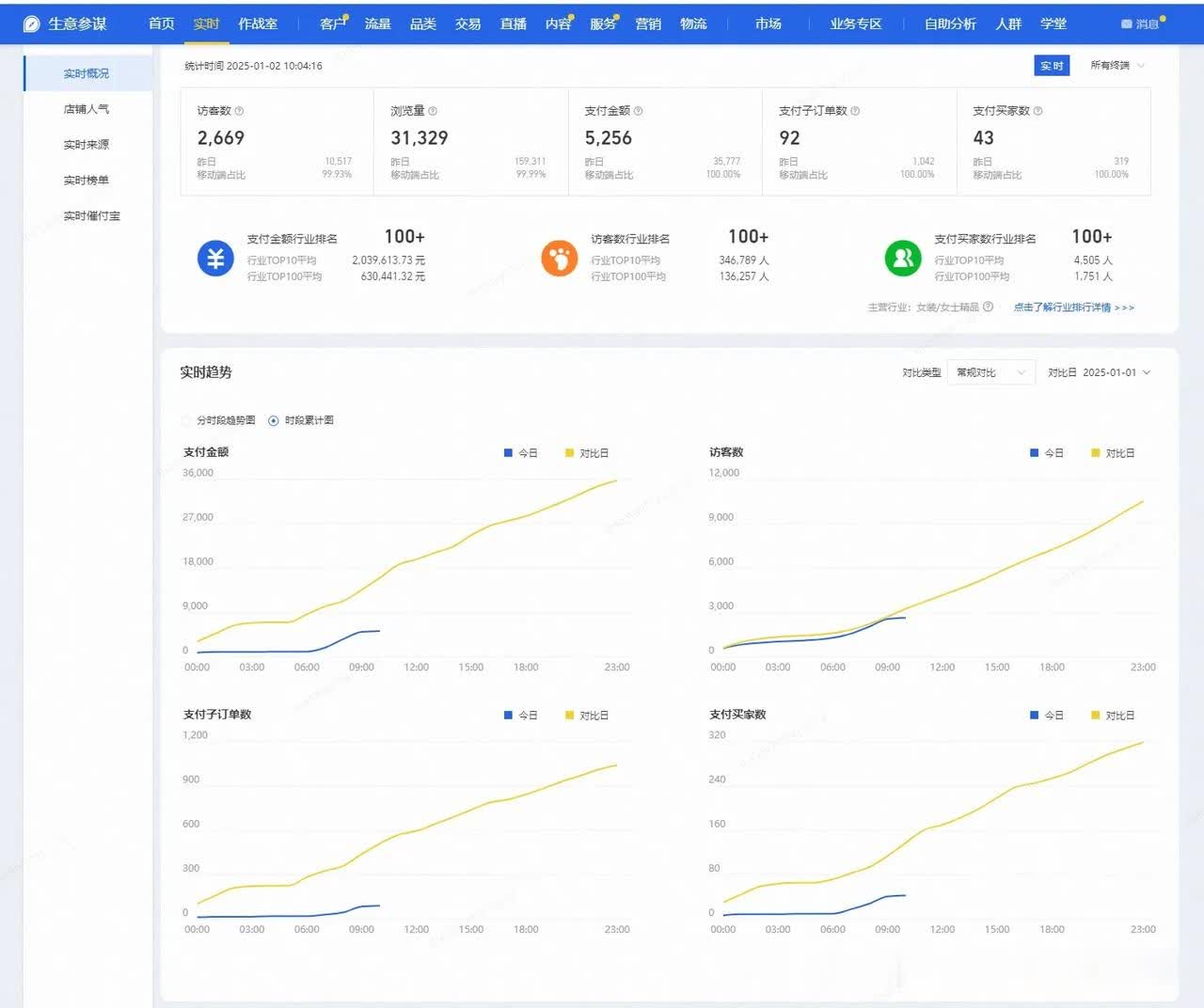
Task: Click the 生意参谋 logo icon
Action: pos(31,24)
